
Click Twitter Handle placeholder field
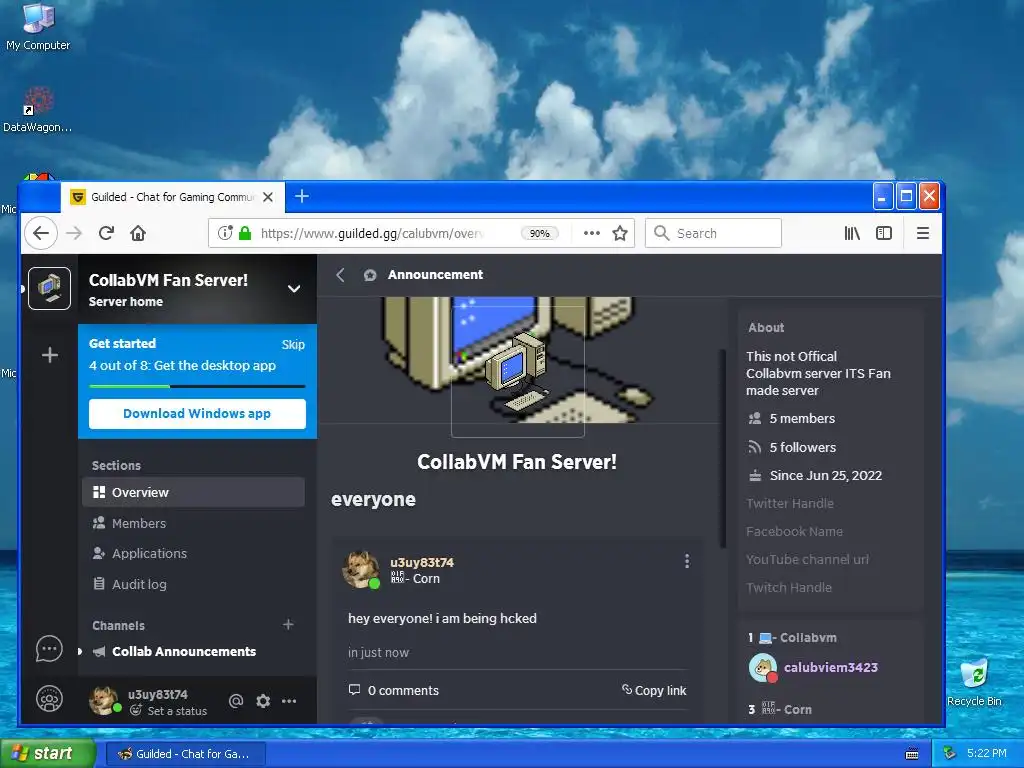click(790, 504)
